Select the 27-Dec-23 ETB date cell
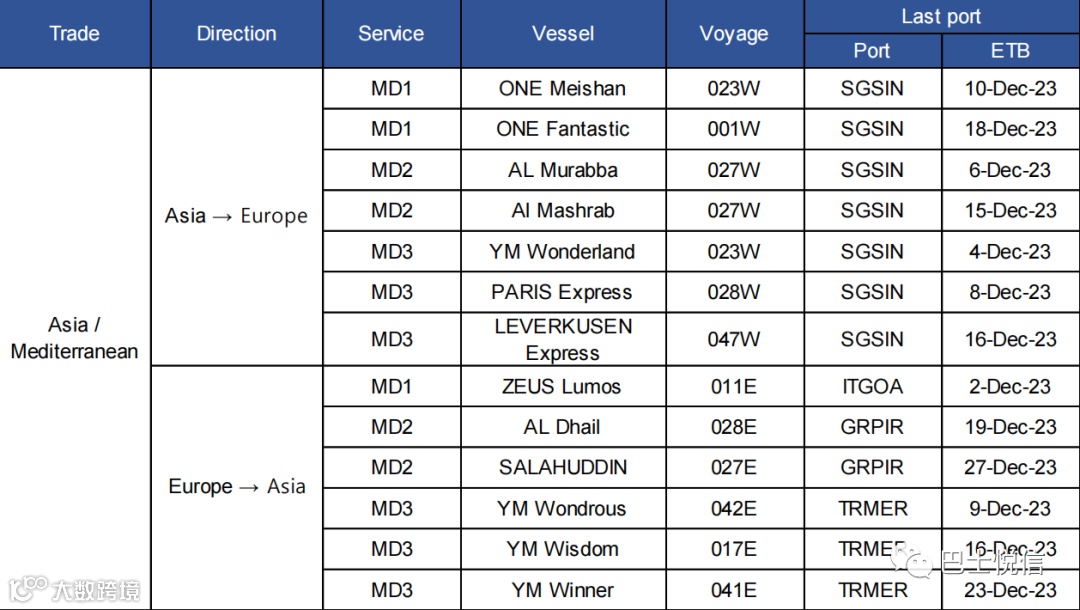1080x610 pixels. point(1010,468)
